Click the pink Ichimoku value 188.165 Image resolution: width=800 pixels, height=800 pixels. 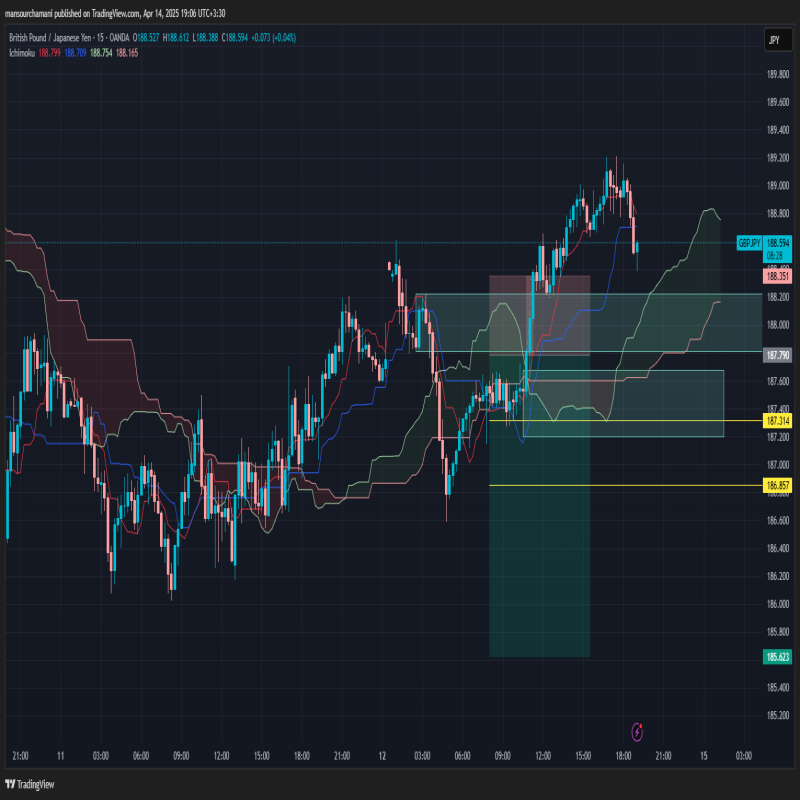(127, 53)
